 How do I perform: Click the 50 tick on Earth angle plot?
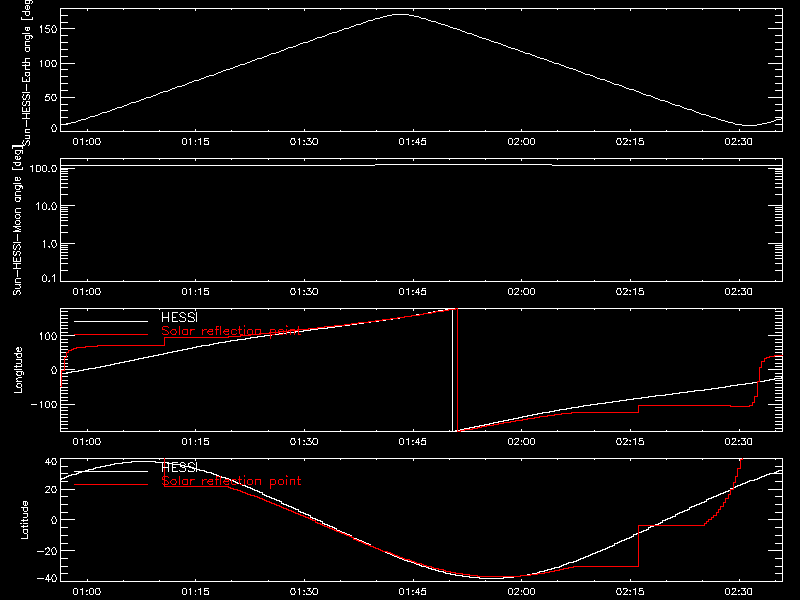(51, 97)
